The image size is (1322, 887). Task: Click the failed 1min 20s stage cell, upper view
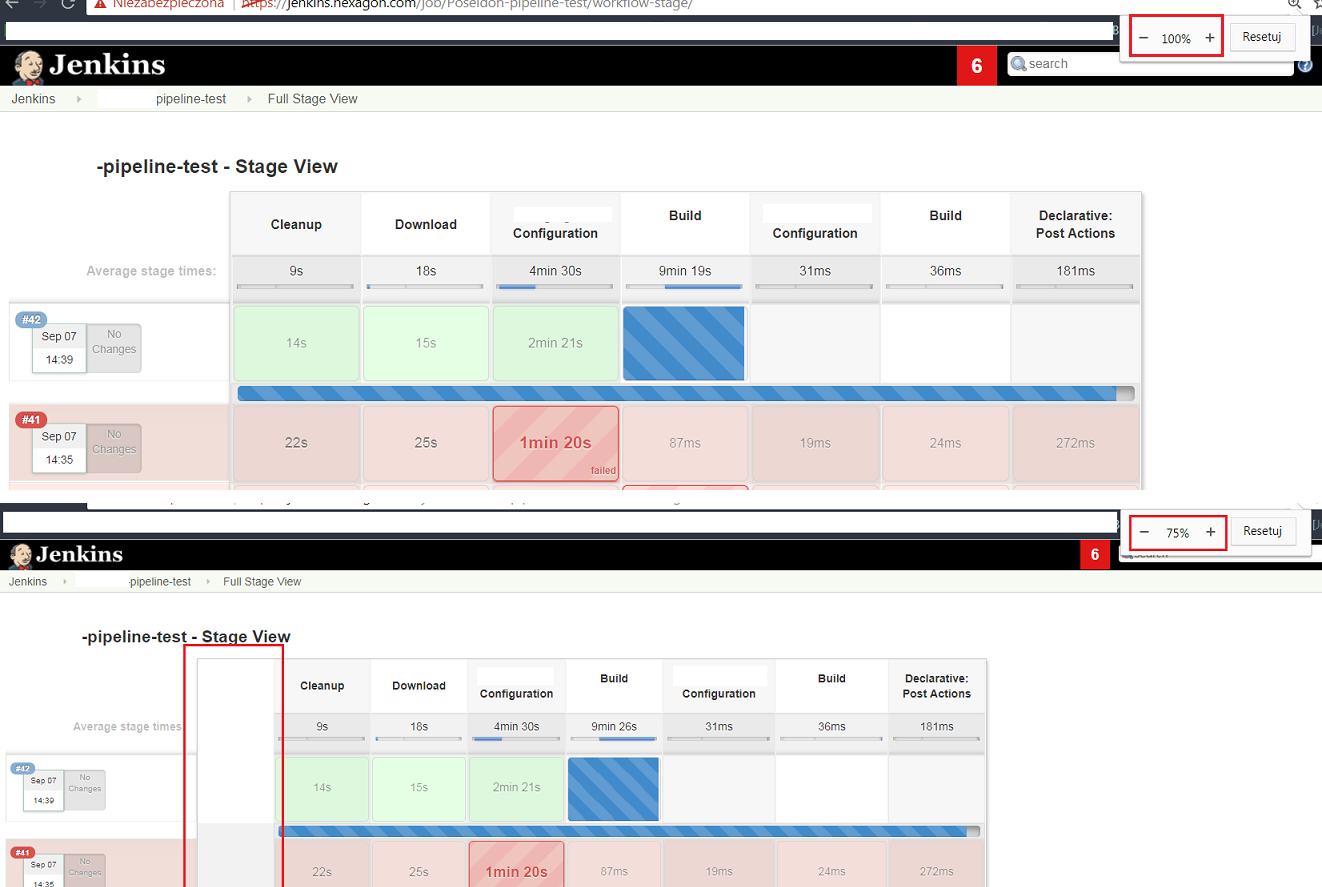click(x=555, y=442)
